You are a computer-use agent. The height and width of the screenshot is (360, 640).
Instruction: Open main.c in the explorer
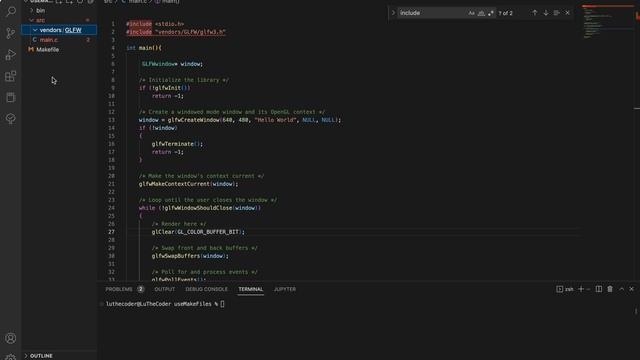pyautogui.click(x=49, y=40)
